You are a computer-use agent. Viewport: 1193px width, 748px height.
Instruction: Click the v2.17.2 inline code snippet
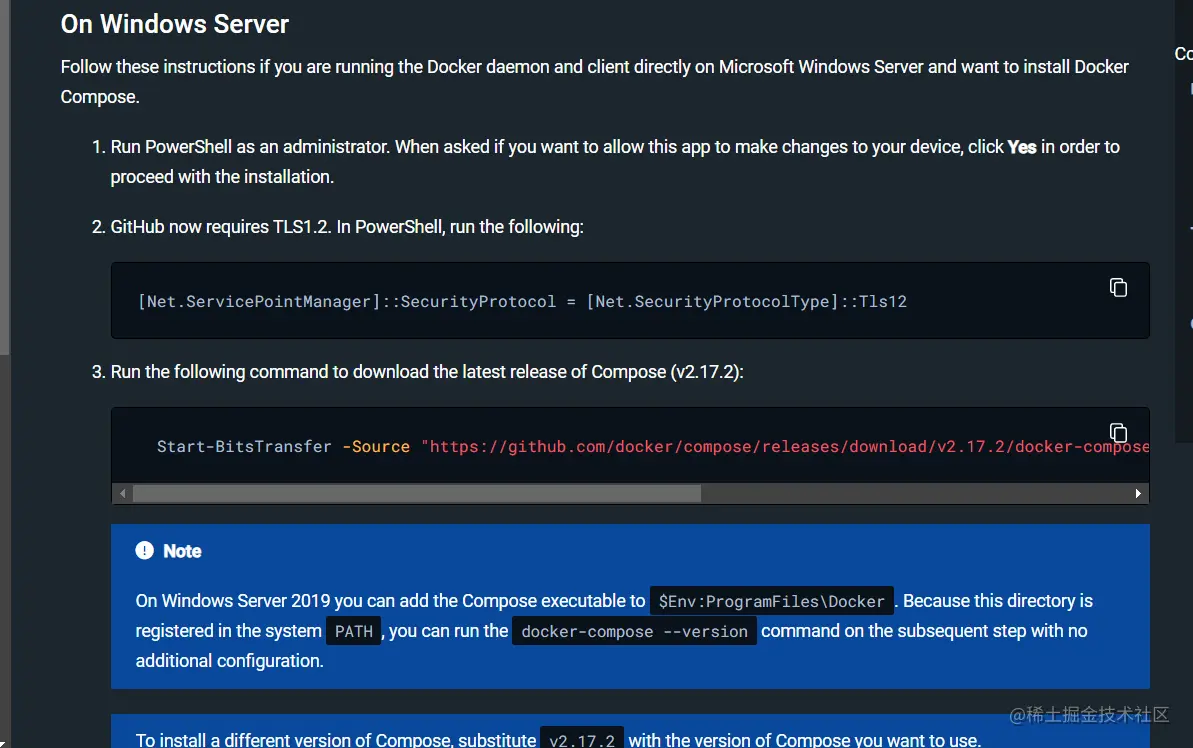pos(582,740)
